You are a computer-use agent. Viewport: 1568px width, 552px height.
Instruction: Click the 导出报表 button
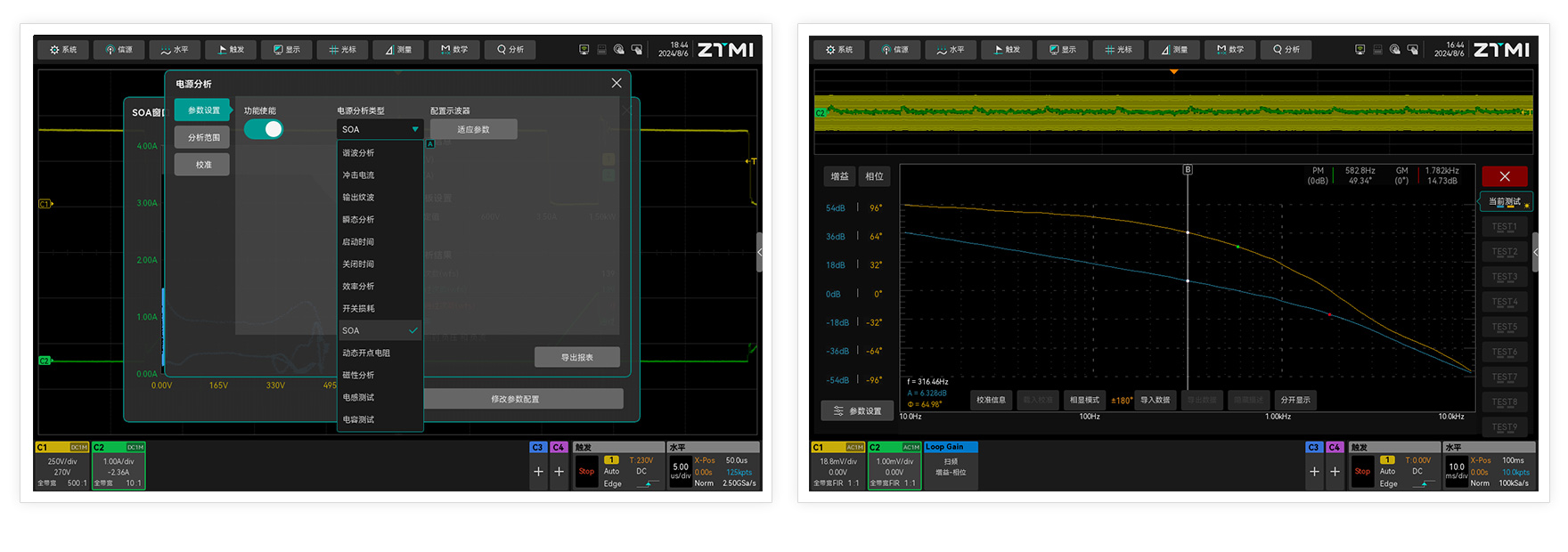tap(576, 357)
